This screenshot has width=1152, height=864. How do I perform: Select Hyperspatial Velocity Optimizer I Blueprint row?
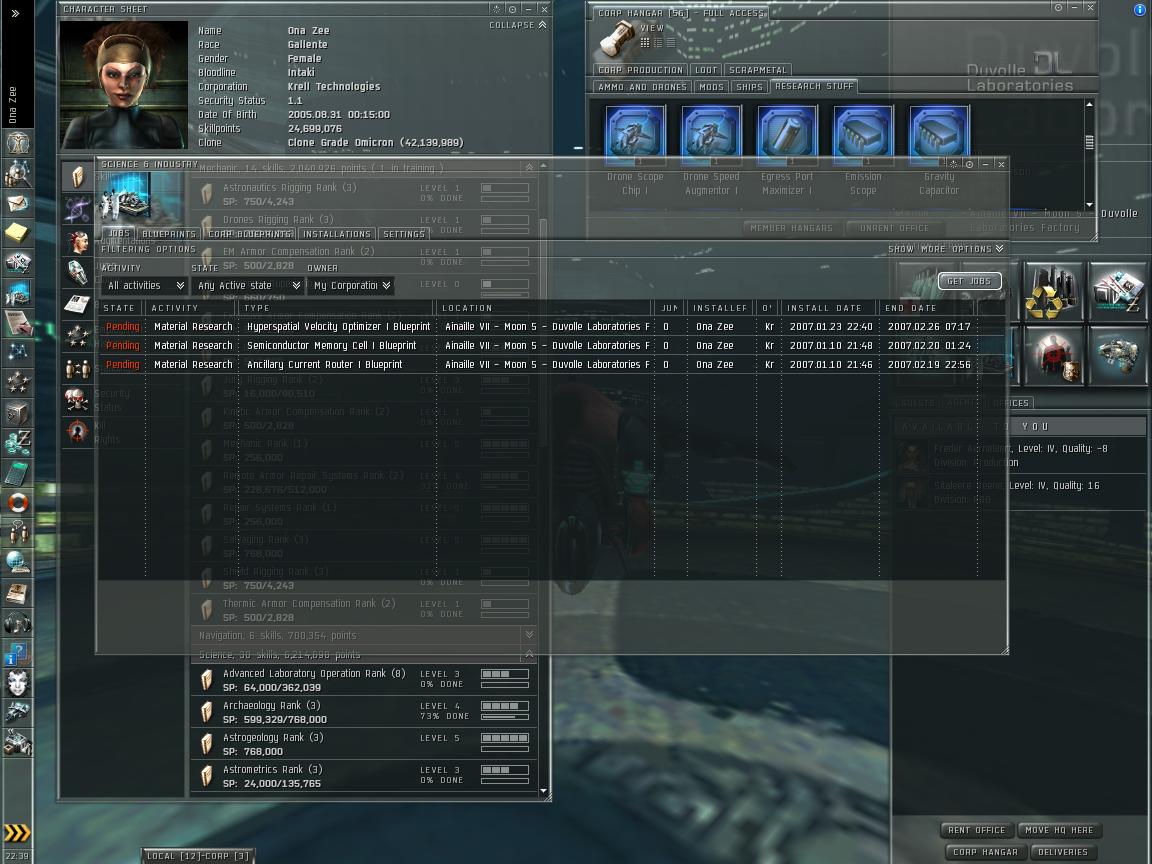pyautogui.click(x=551, y=326)
